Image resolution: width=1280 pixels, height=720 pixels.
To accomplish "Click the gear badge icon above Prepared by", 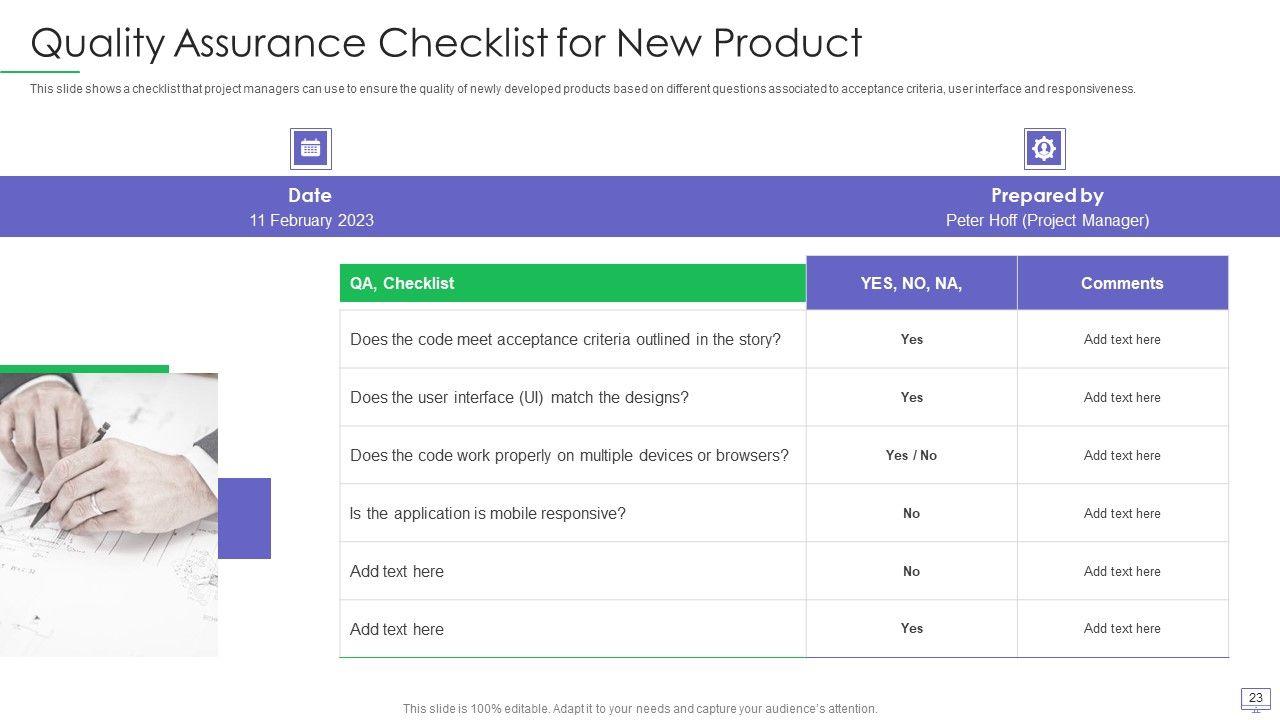I will coord(1044,149).
